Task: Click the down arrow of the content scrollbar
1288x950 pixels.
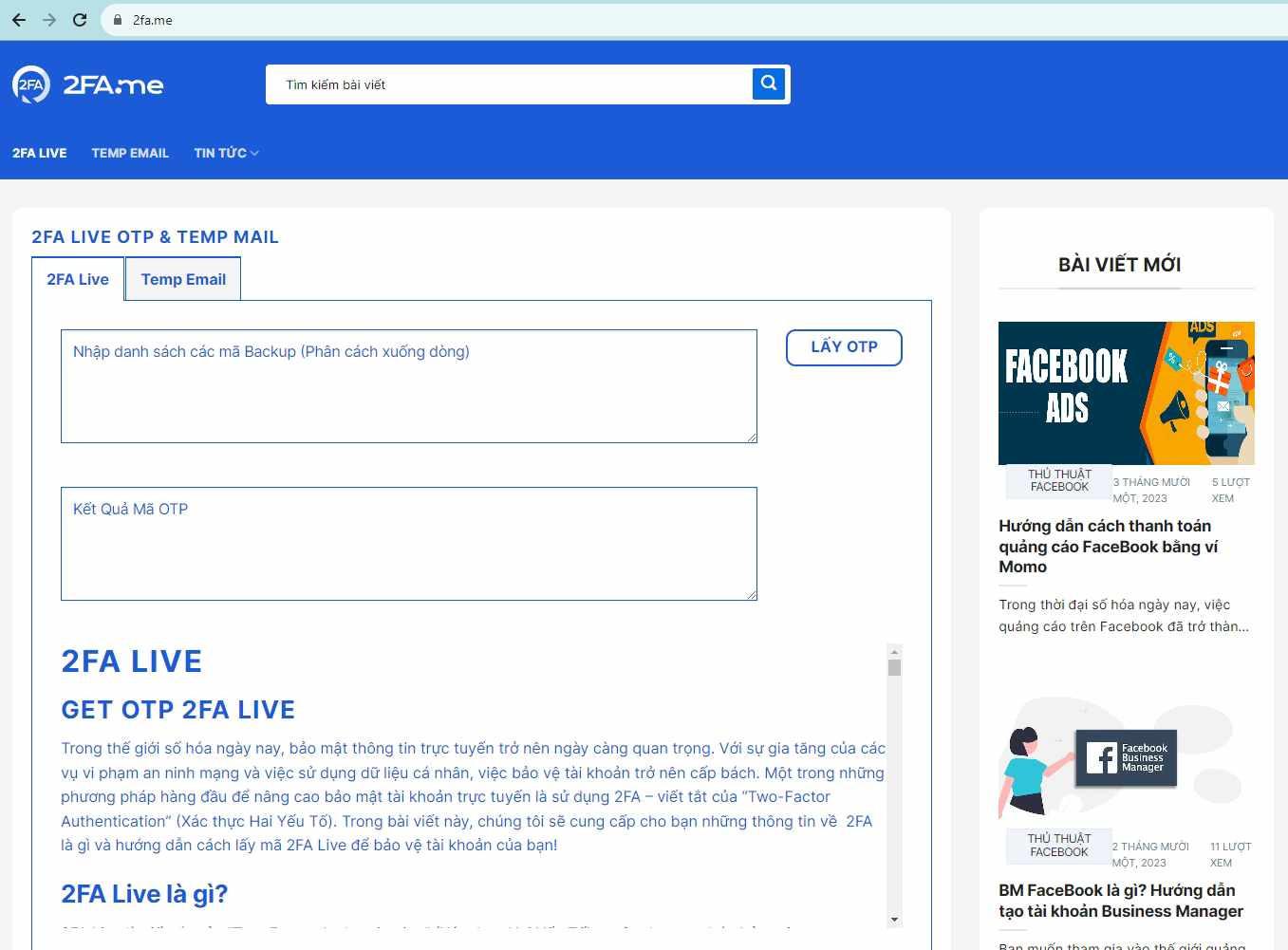Action: [892, 919]
